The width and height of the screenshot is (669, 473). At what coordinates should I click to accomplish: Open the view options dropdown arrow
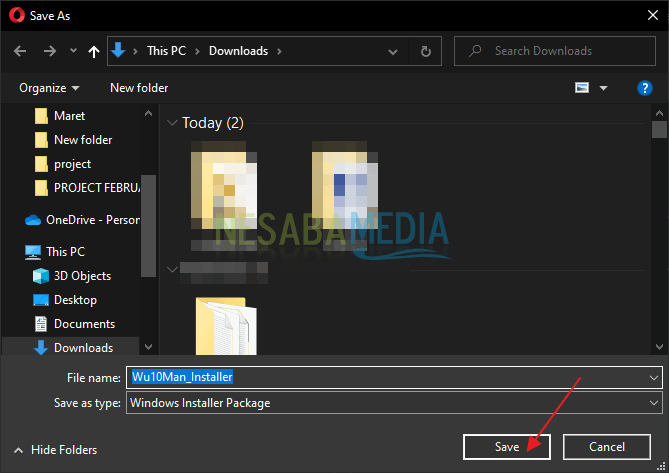[x=604, y=88]
